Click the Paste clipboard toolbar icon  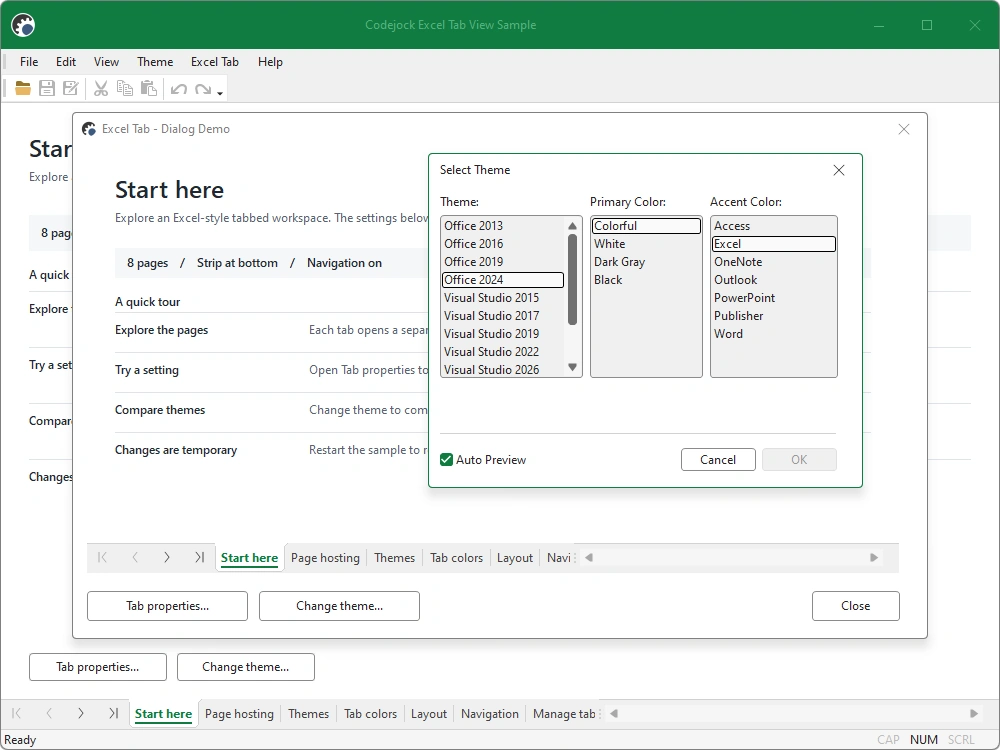click(149, 88)
